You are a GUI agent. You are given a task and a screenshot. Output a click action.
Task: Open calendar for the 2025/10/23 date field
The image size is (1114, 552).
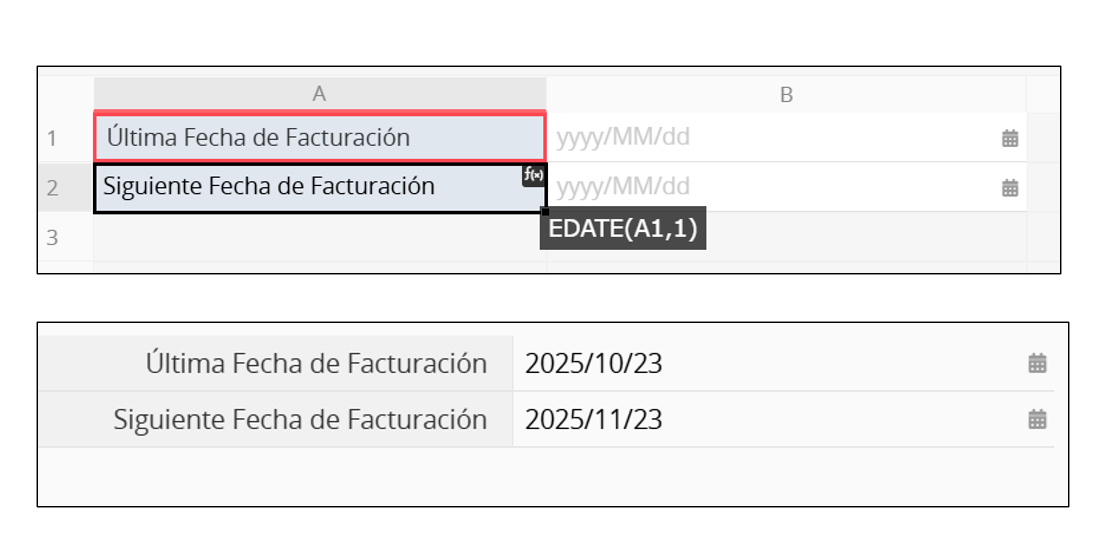click(1037, 363)
